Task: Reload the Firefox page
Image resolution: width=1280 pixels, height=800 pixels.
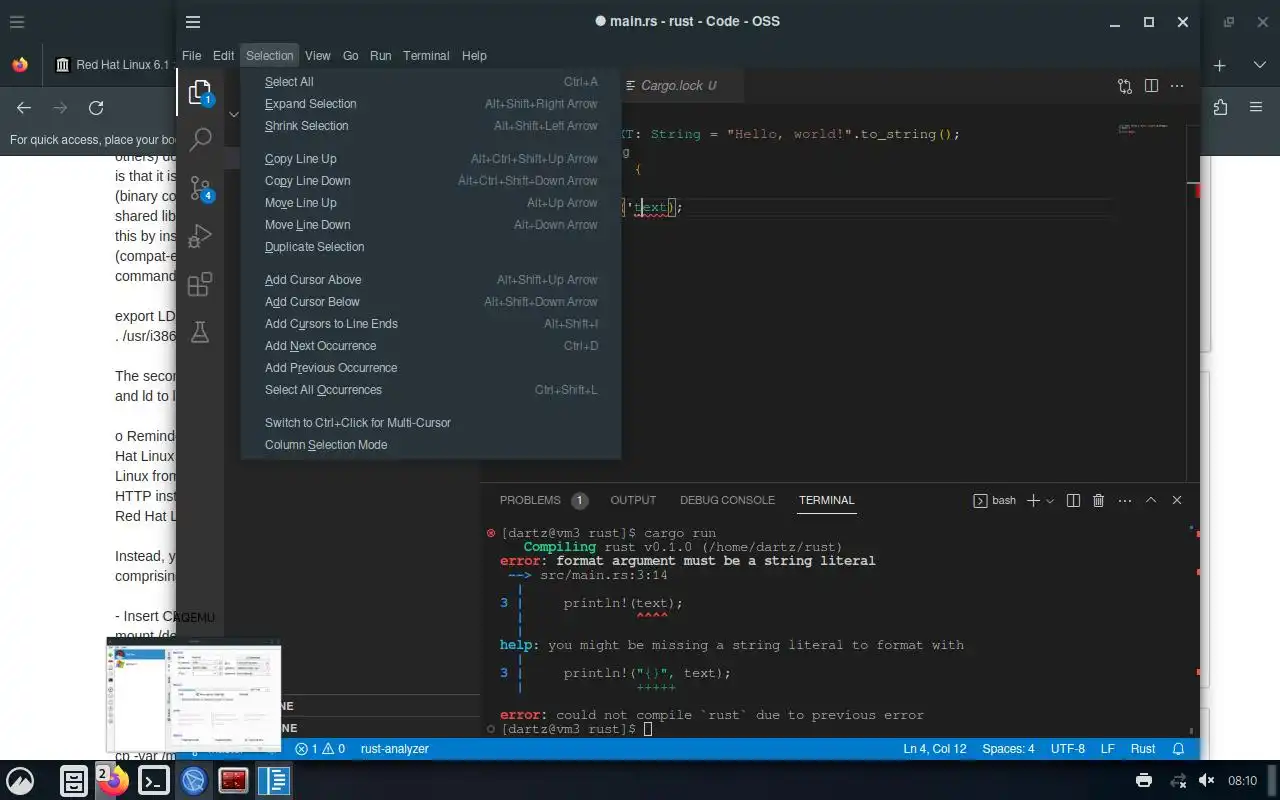Action: [x=96, y=108]
